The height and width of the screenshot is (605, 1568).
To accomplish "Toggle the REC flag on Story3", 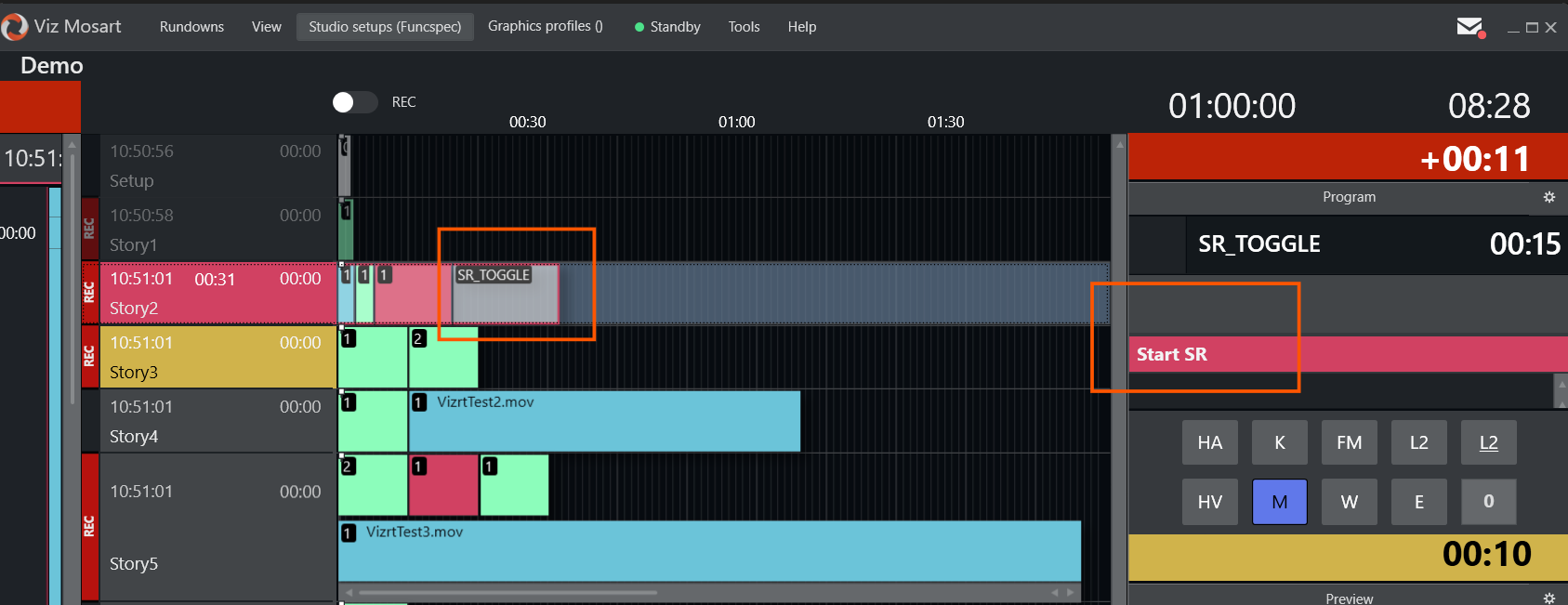I will [x=90, y=356].
